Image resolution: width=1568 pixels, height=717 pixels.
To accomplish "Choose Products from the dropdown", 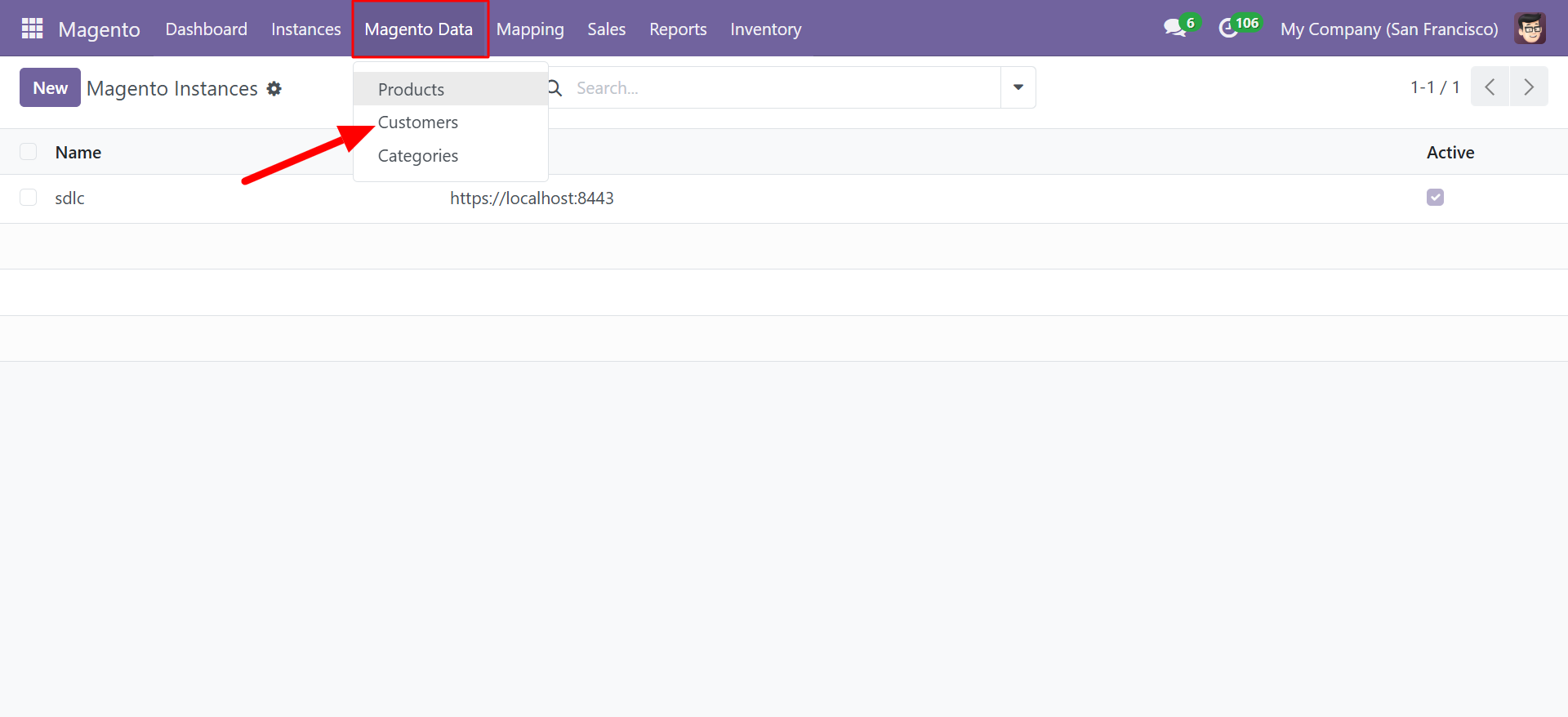I will click(451, 89).
